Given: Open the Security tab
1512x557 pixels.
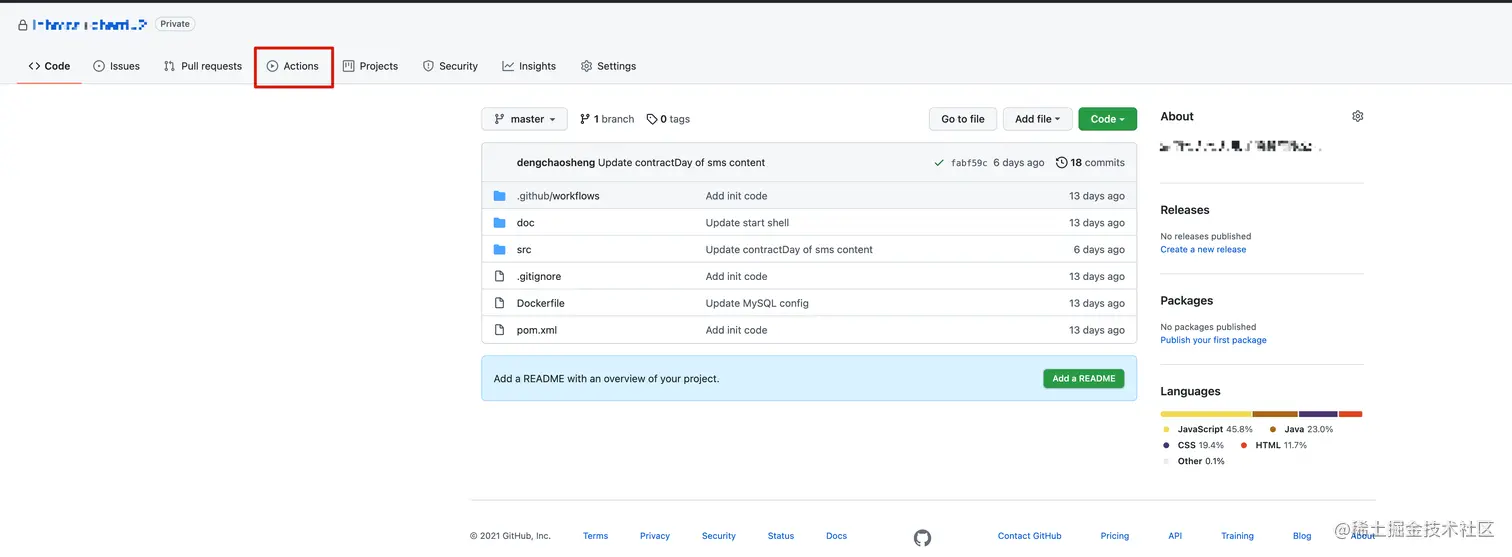Looking at the screenshot, I should tap(450, 66).
